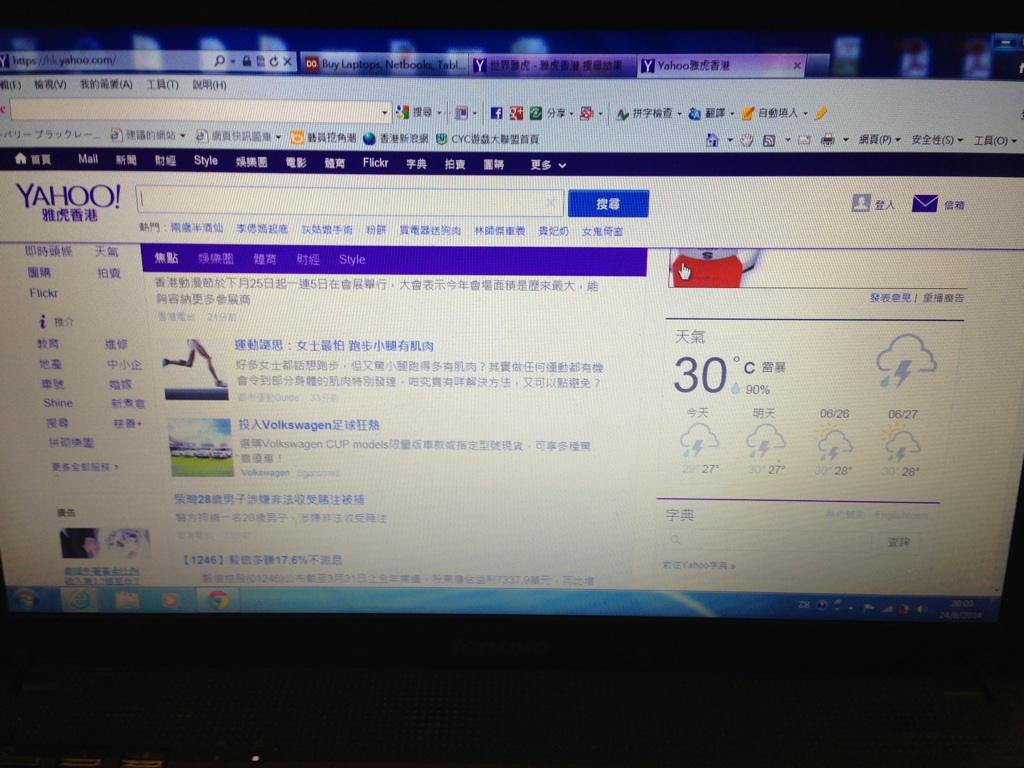The height and width of the screenshot is (768, 1024).
Task: Click the 明天 forecast weather icon
Action: tap(765, 440)
